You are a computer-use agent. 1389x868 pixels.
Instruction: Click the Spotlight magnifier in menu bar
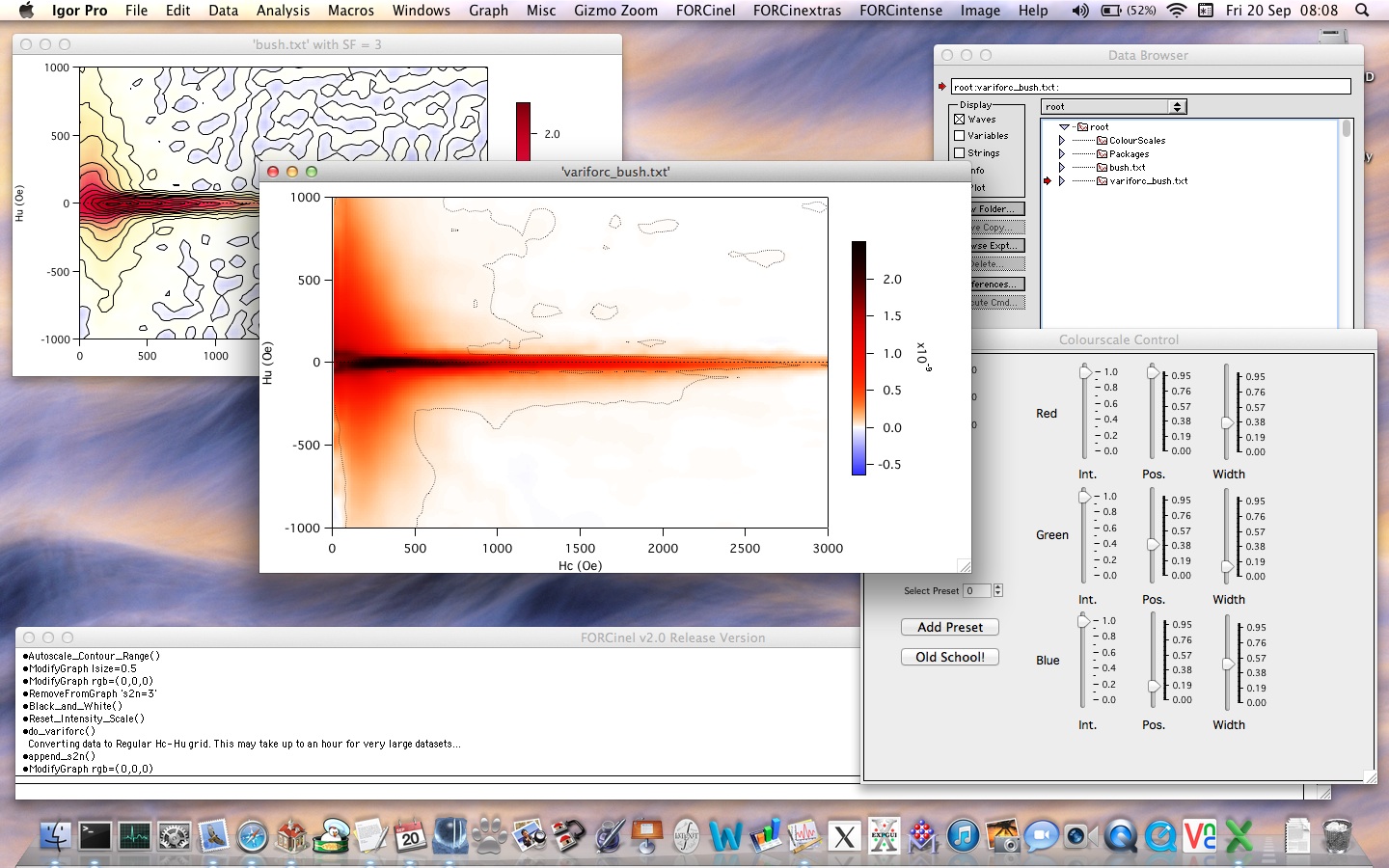point(1362,11)
